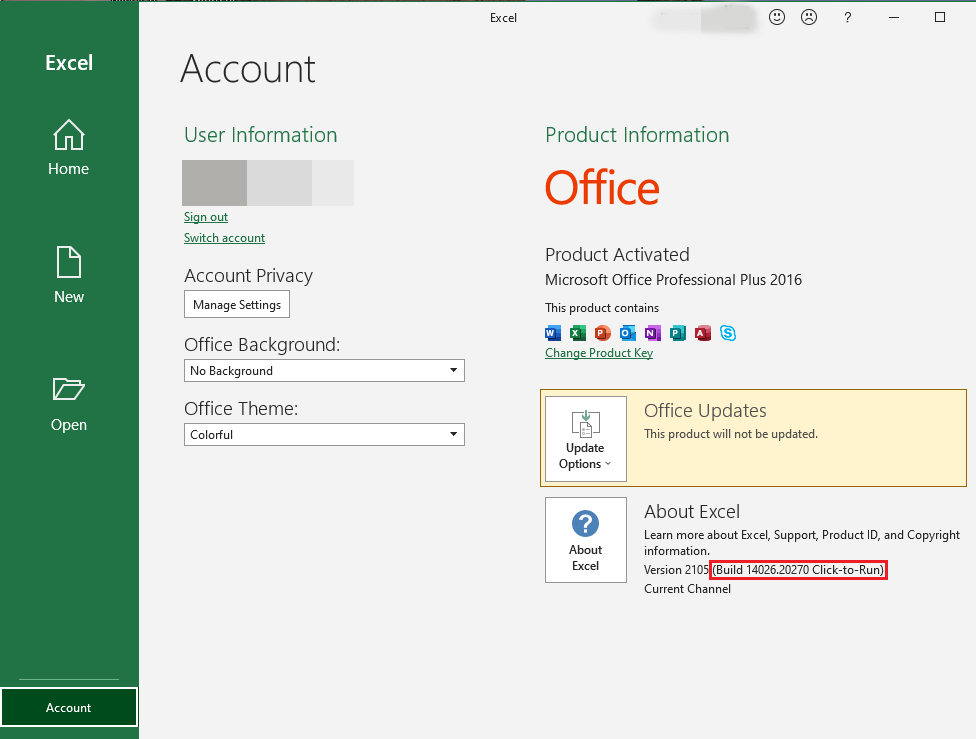Open Manage Settings for account privacy

tap(237, 304)
